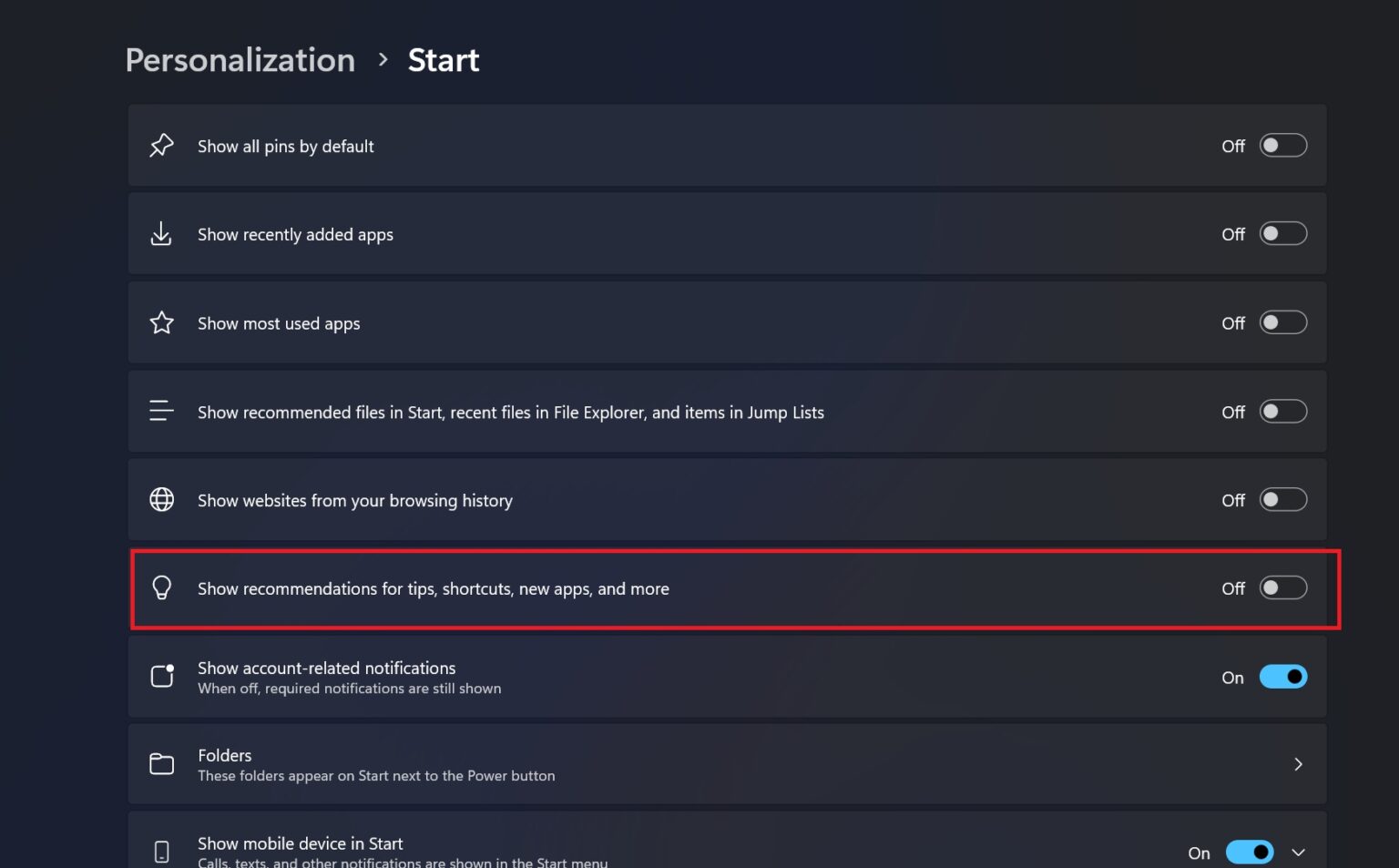Turn on Show recently added apps
Viewport: 1399px width, 868px height.
point(1283,233)
